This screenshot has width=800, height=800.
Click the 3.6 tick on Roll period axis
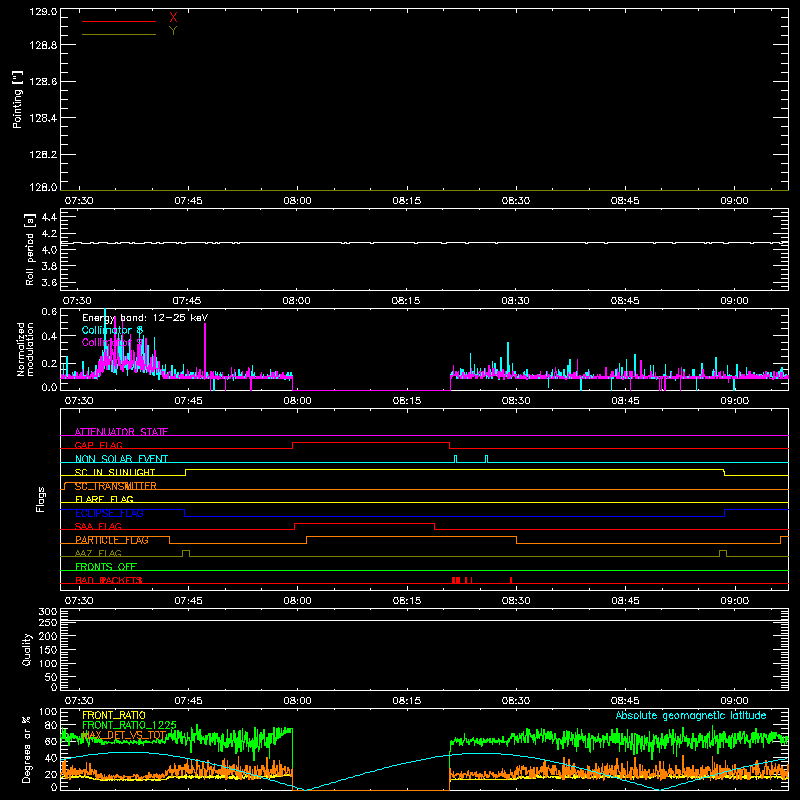point(49,283)
